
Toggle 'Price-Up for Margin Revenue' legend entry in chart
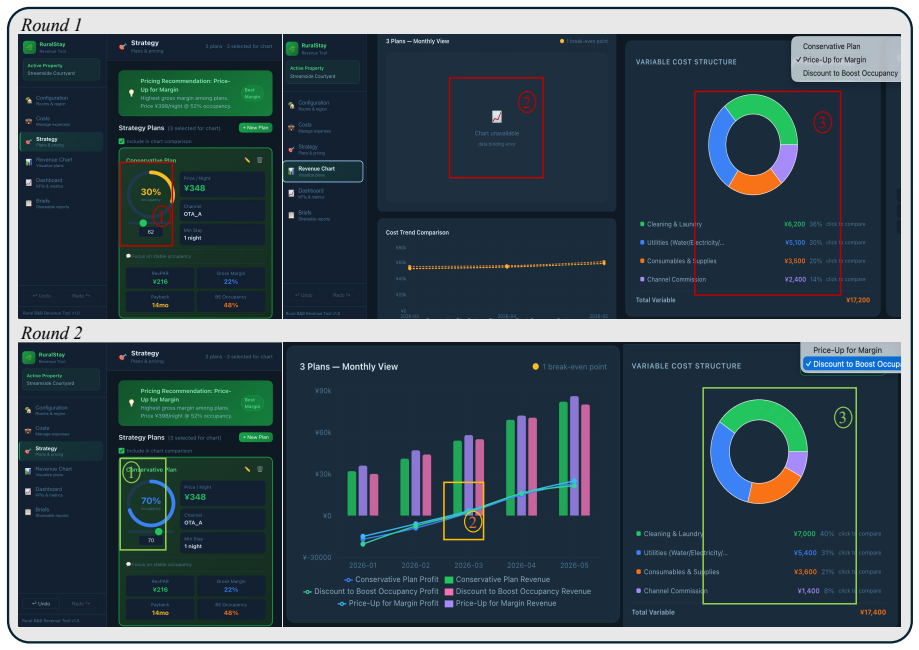coord(500,603)
